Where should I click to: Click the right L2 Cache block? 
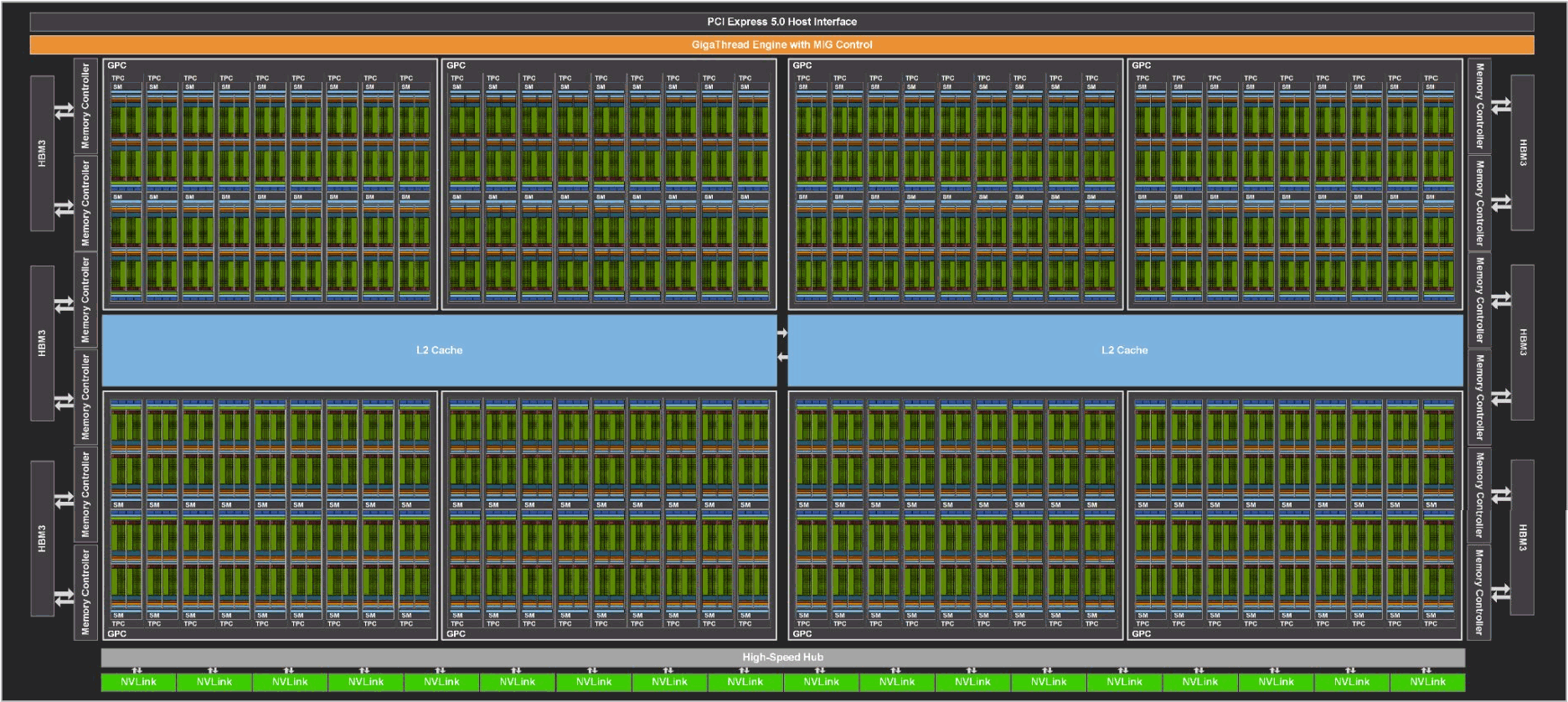[1124, 350]
